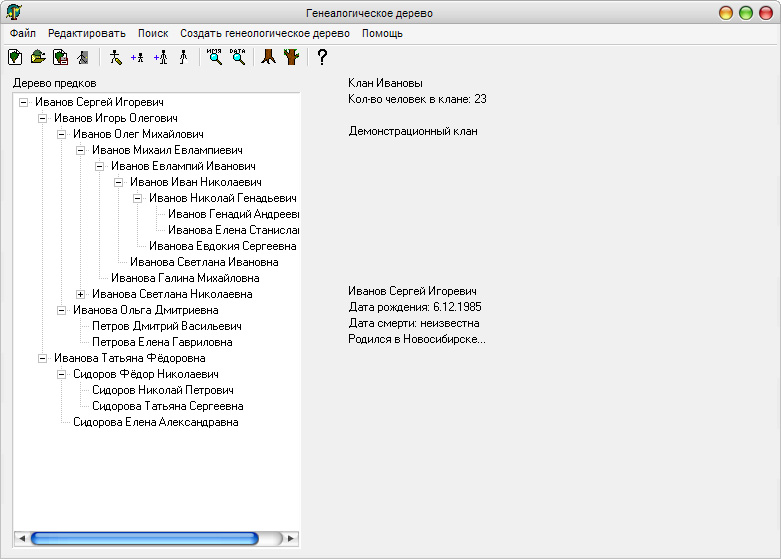
Task: Click the brown tree roots icon
Action: (268, 57)
